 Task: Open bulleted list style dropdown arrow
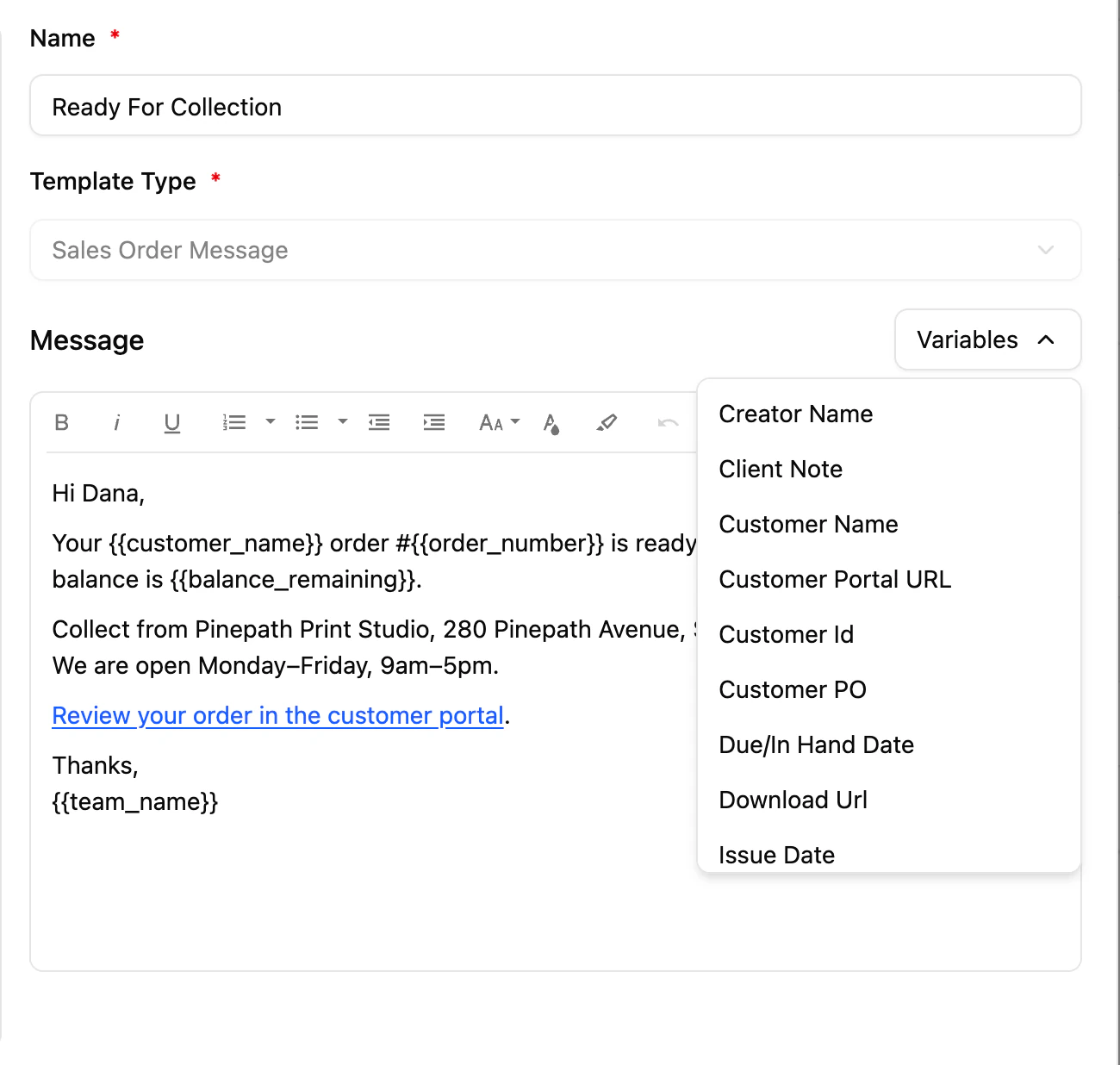pyautogui.click(x=342, y=422)
